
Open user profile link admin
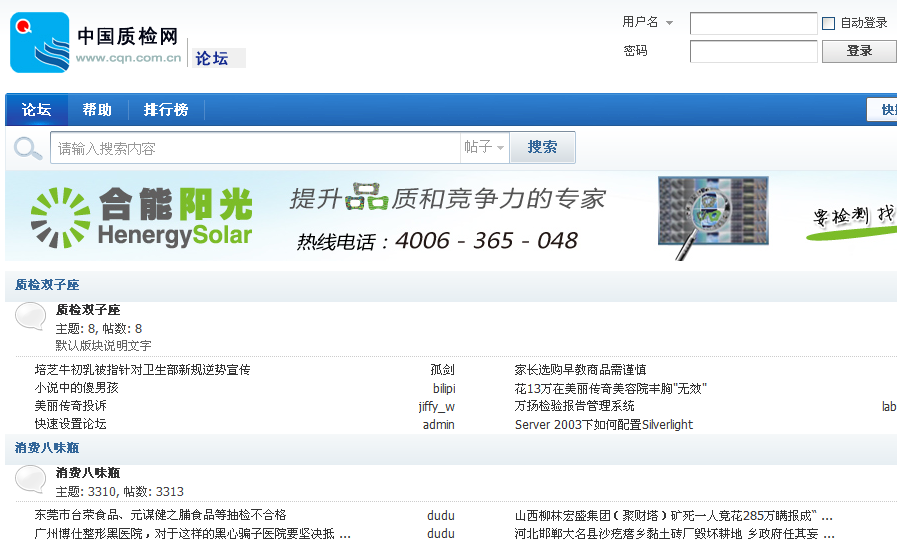(438, 424)
